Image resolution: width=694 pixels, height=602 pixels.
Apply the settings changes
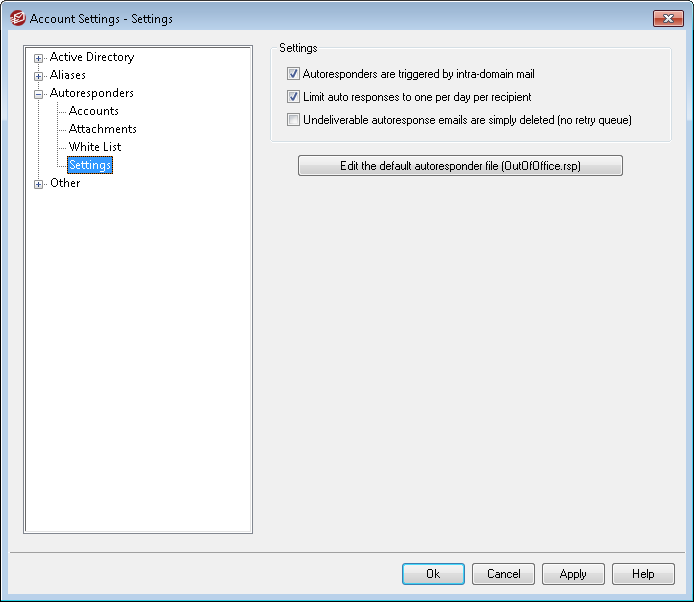pos(573,574)
